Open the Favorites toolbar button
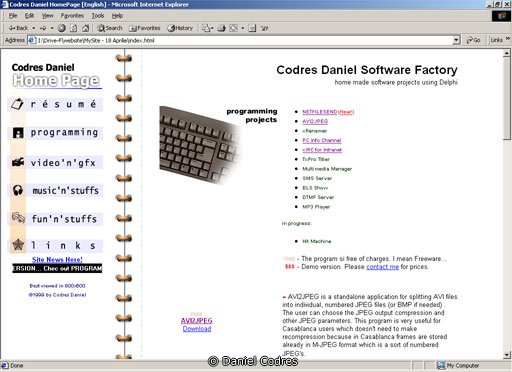The width and height of the screenshot is (512, 372). [x=145, y=28]
